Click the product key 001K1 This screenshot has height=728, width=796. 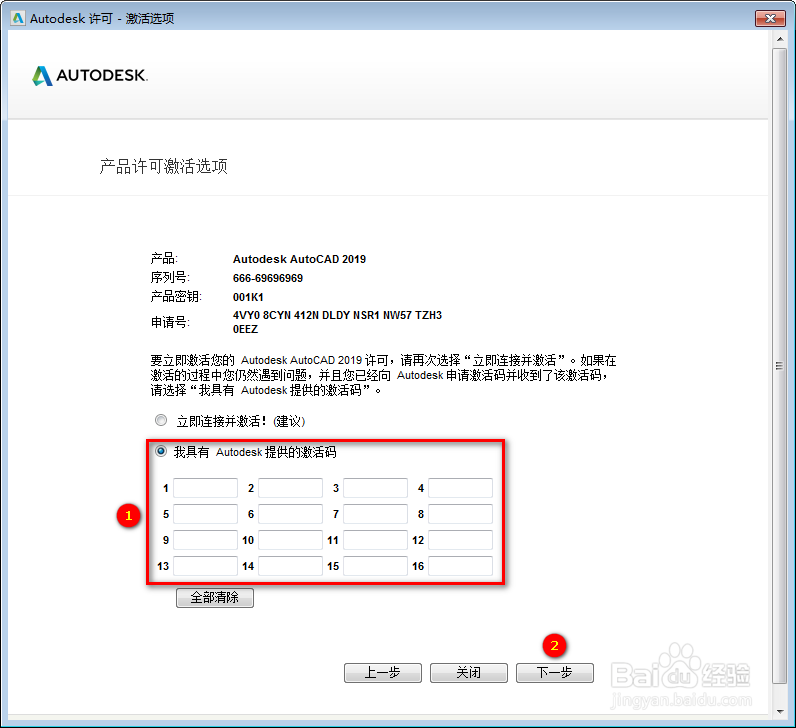[248, 297]
